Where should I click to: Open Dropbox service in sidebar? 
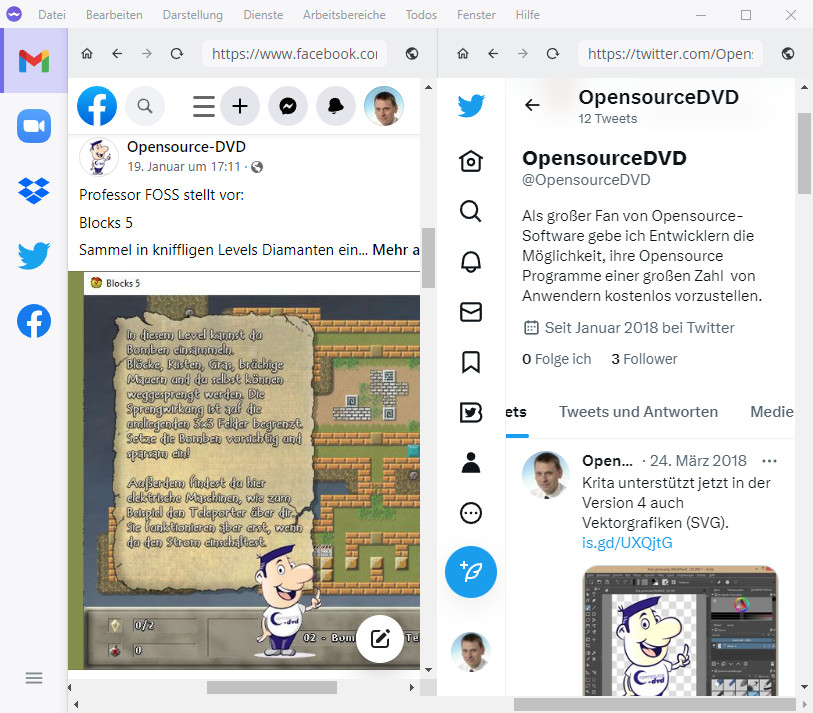click(x=33, y=190)
